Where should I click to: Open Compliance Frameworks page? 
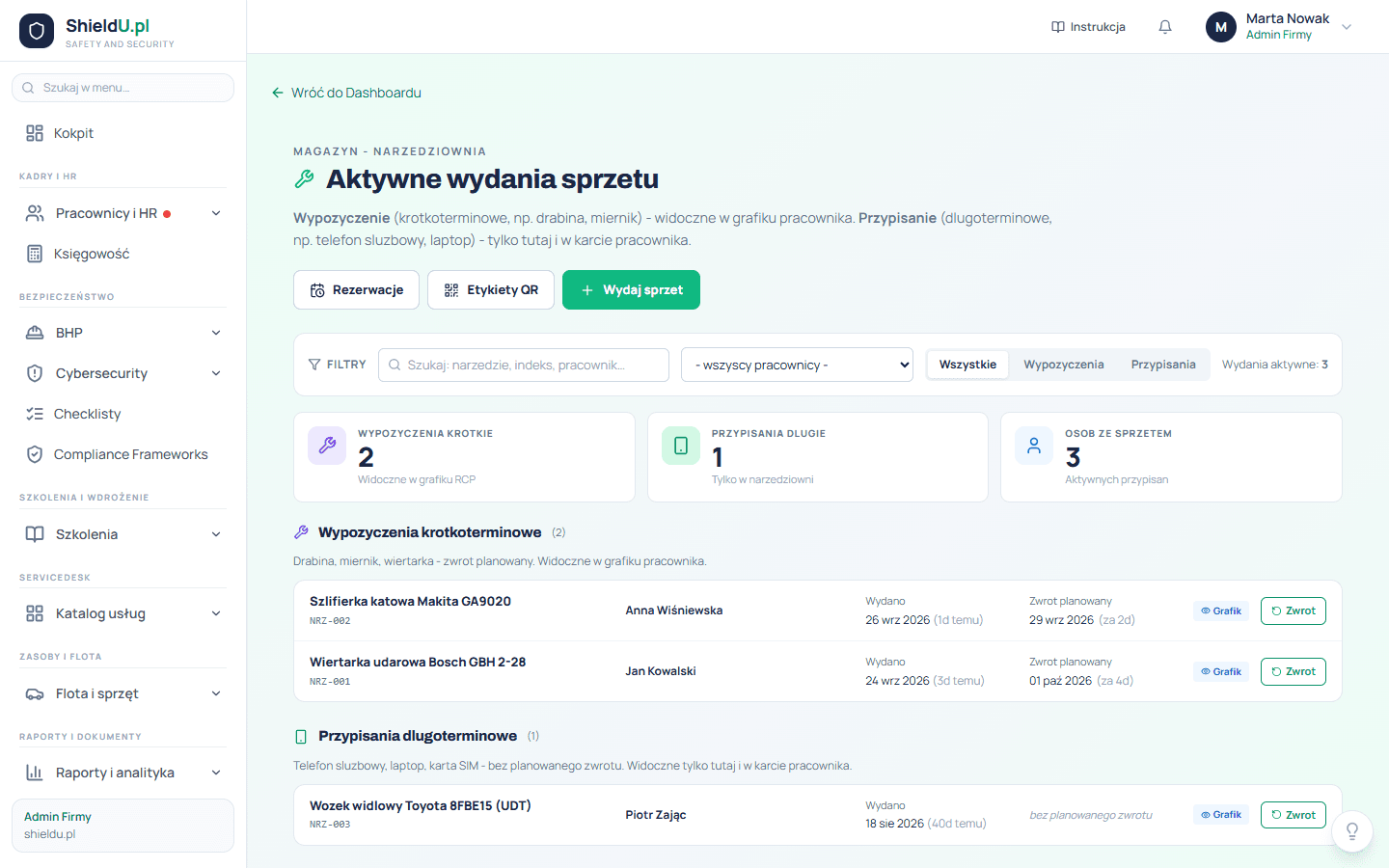(123, 454)
